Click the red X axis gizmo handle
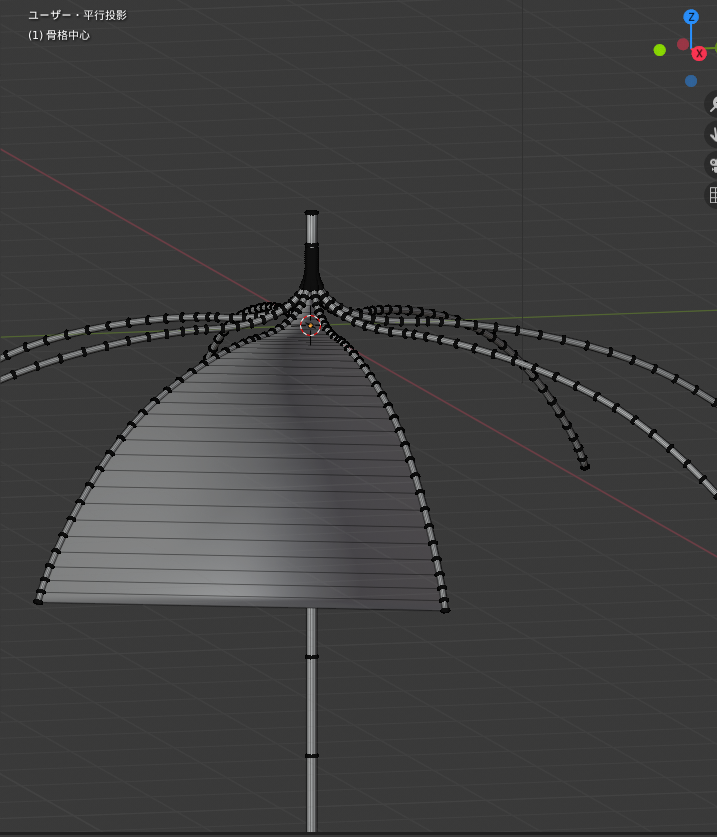 point(699,53)
